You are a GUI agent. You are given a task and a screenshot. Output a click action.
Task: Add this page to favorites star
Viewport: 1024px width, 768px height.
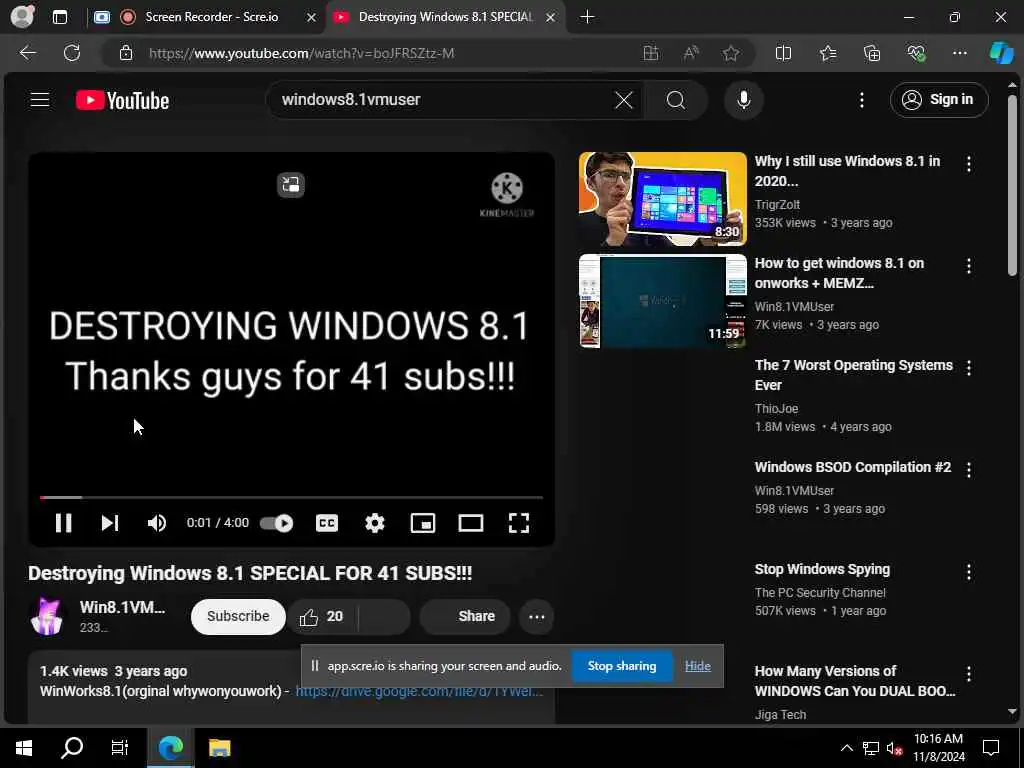pos(731,53)
